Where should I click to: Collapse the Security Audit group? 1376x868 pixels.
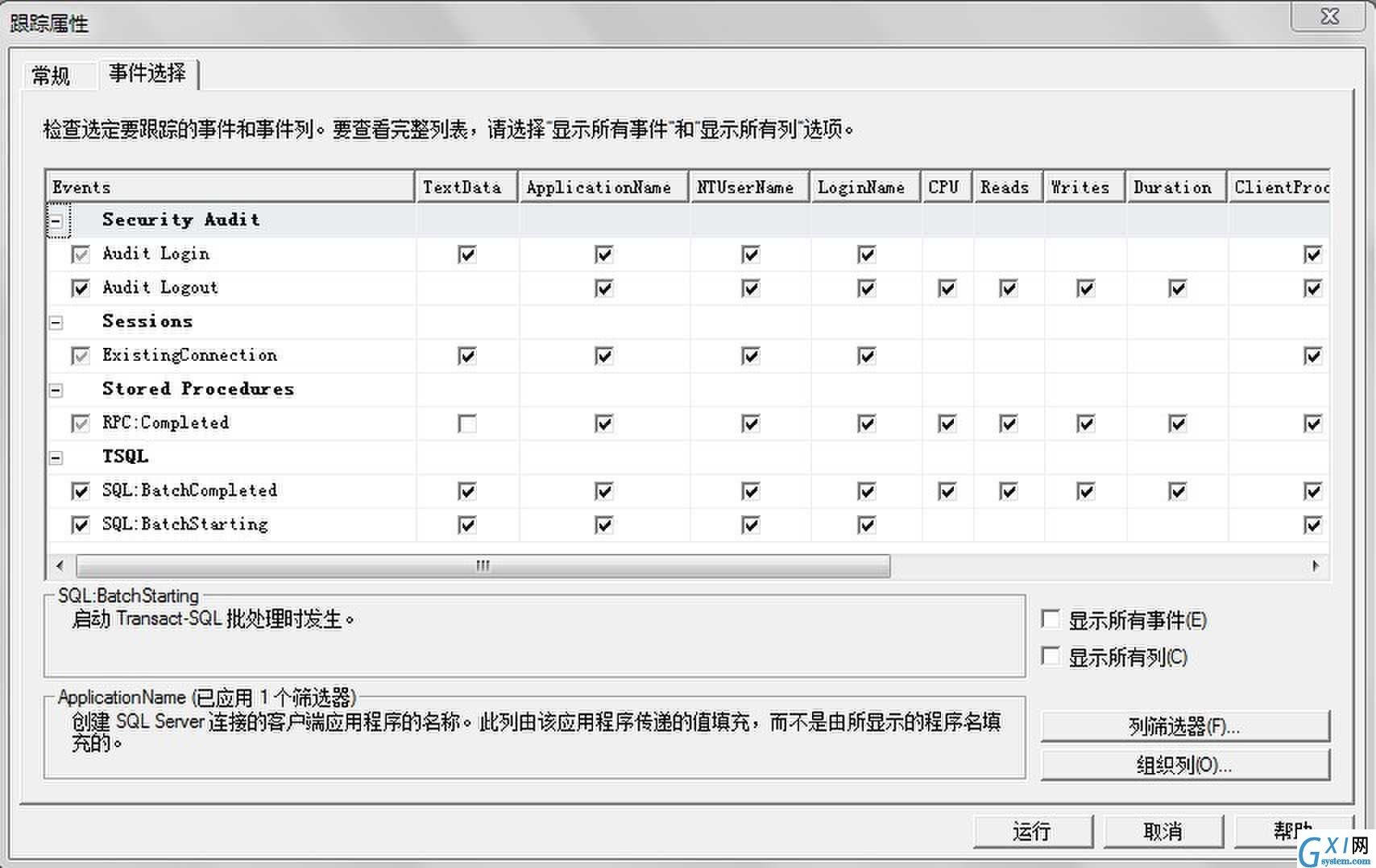point(56,221)
